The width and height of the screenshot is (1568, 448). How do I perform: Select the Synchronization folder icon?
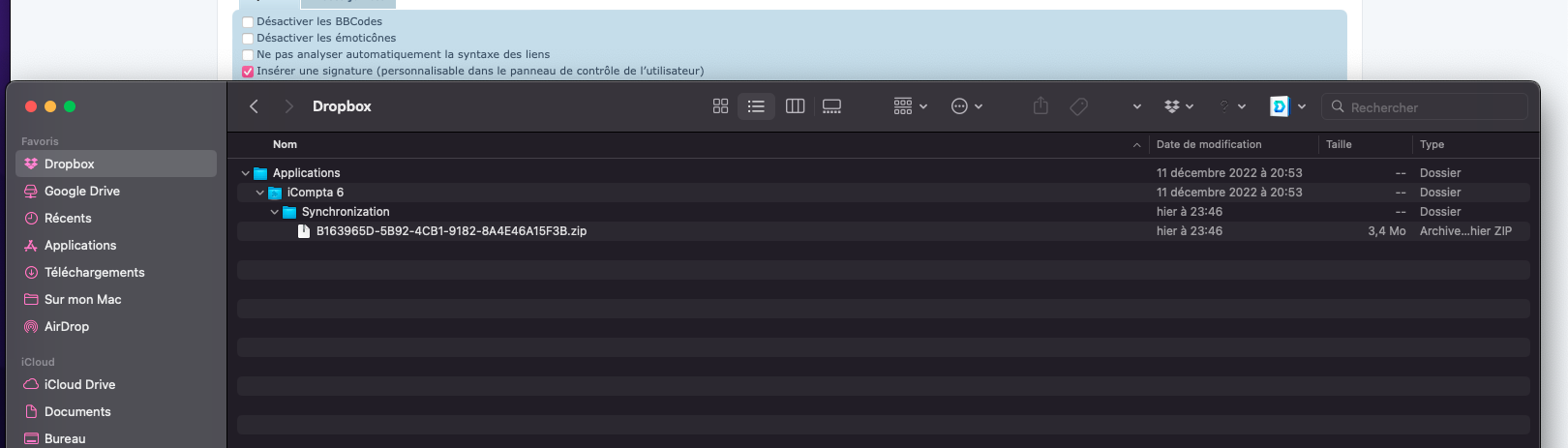[x=289, y=212]
